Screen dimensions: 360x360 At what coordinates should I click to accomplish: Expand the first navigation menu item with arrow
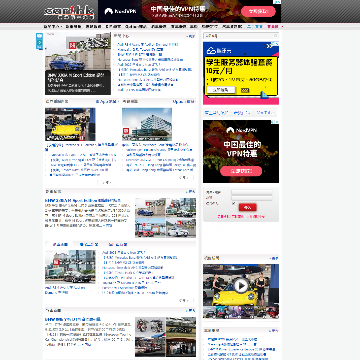coord(53,26)
